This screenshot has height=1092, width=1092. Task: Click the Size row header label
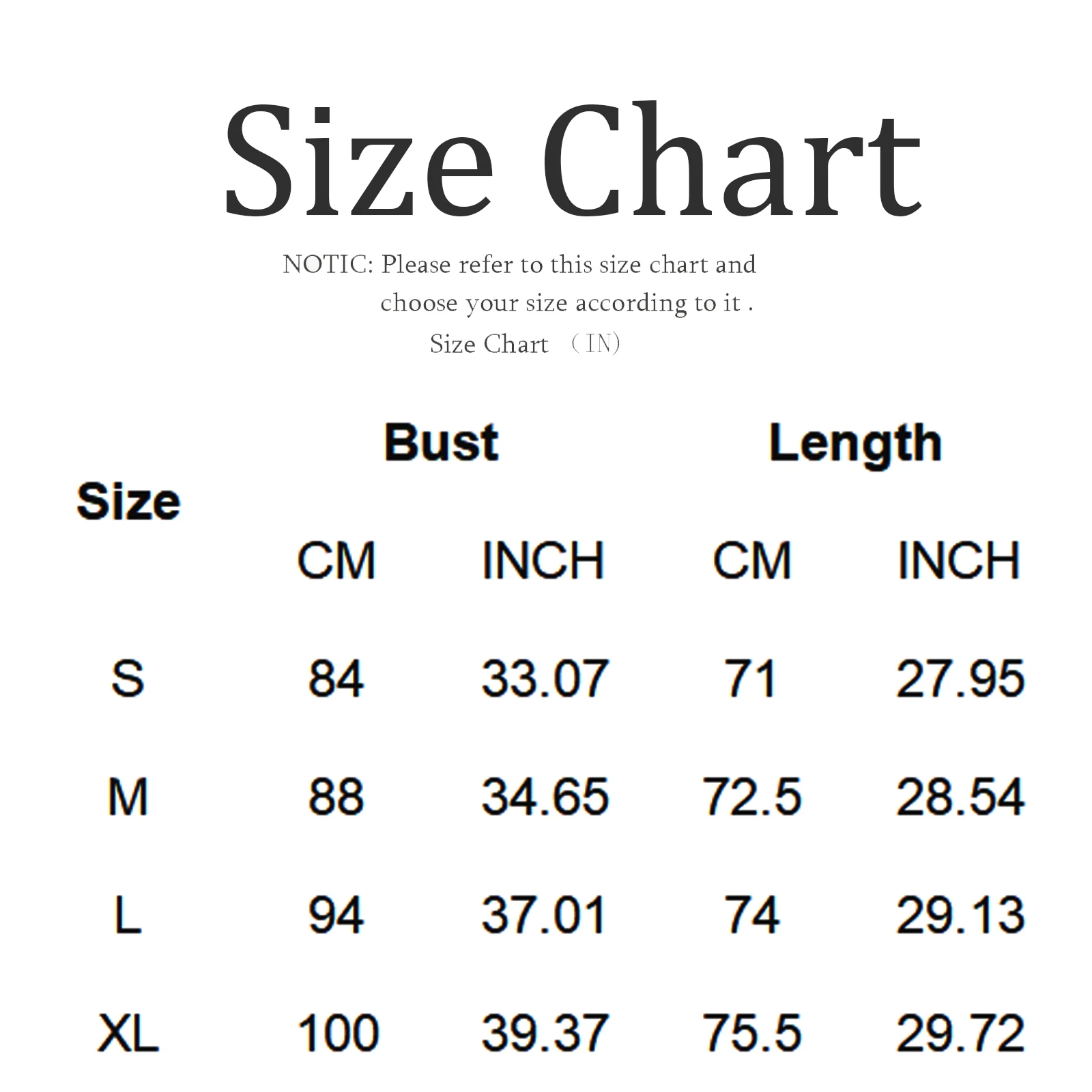[x=128, y=502]
